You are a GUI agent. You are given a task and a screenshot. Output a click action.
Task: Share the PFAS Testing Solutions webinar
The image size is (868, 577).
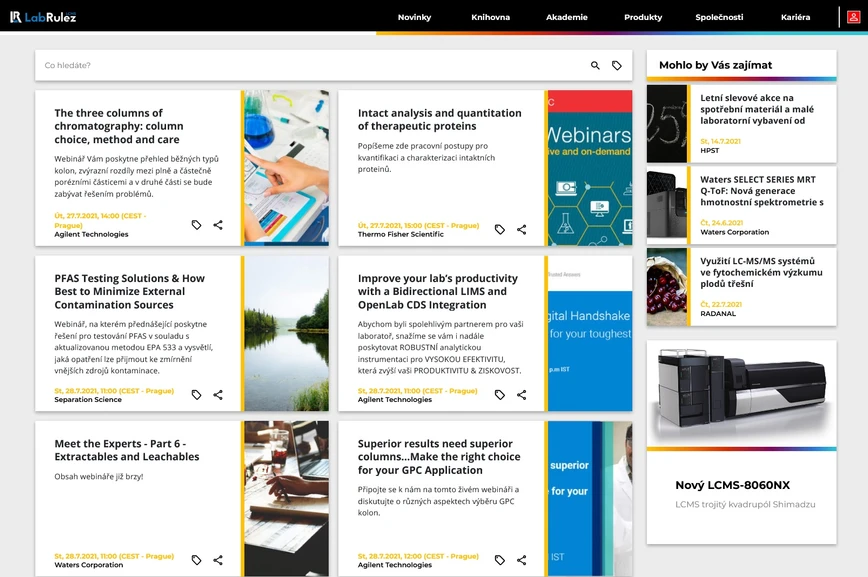click(218, 395)
